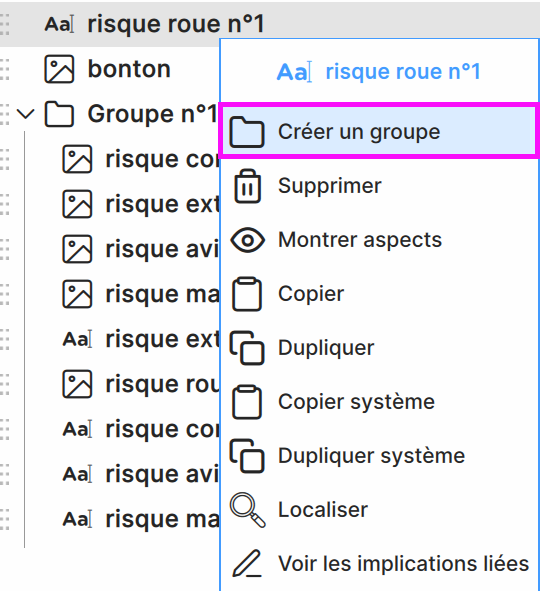The image size is (540, 591).
Task: Select the Localiser text in context menu
Action: (x=323, y=510)
